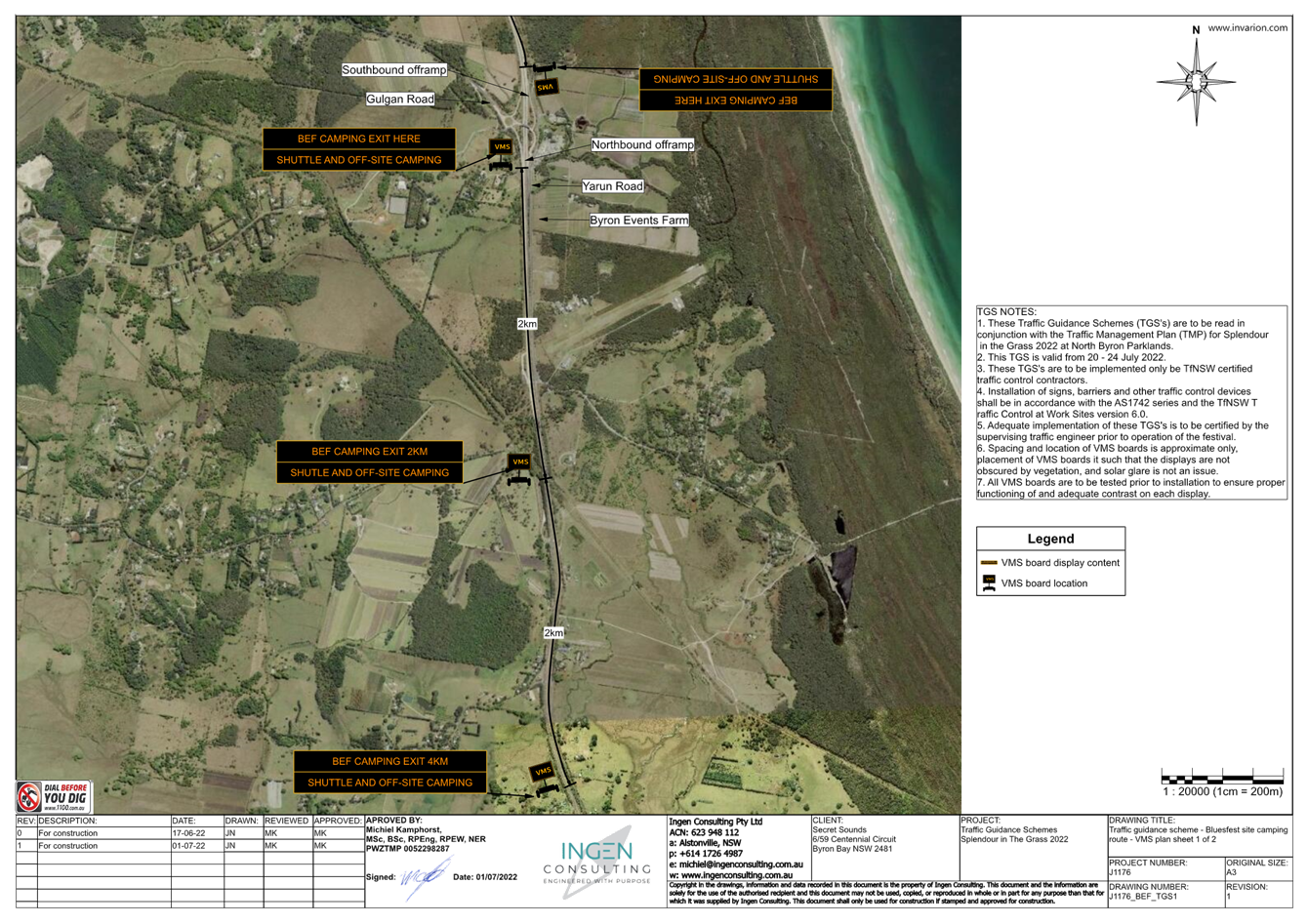The image size is (1308, 924).
Task: Click the REVISION label in title block
Action: coord(1247,887)
